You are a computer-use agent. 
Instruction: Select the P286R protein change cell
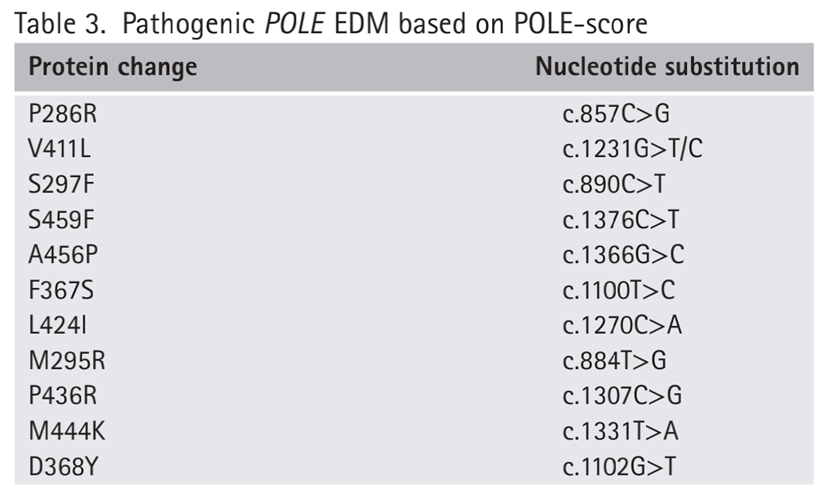(63, 114)
